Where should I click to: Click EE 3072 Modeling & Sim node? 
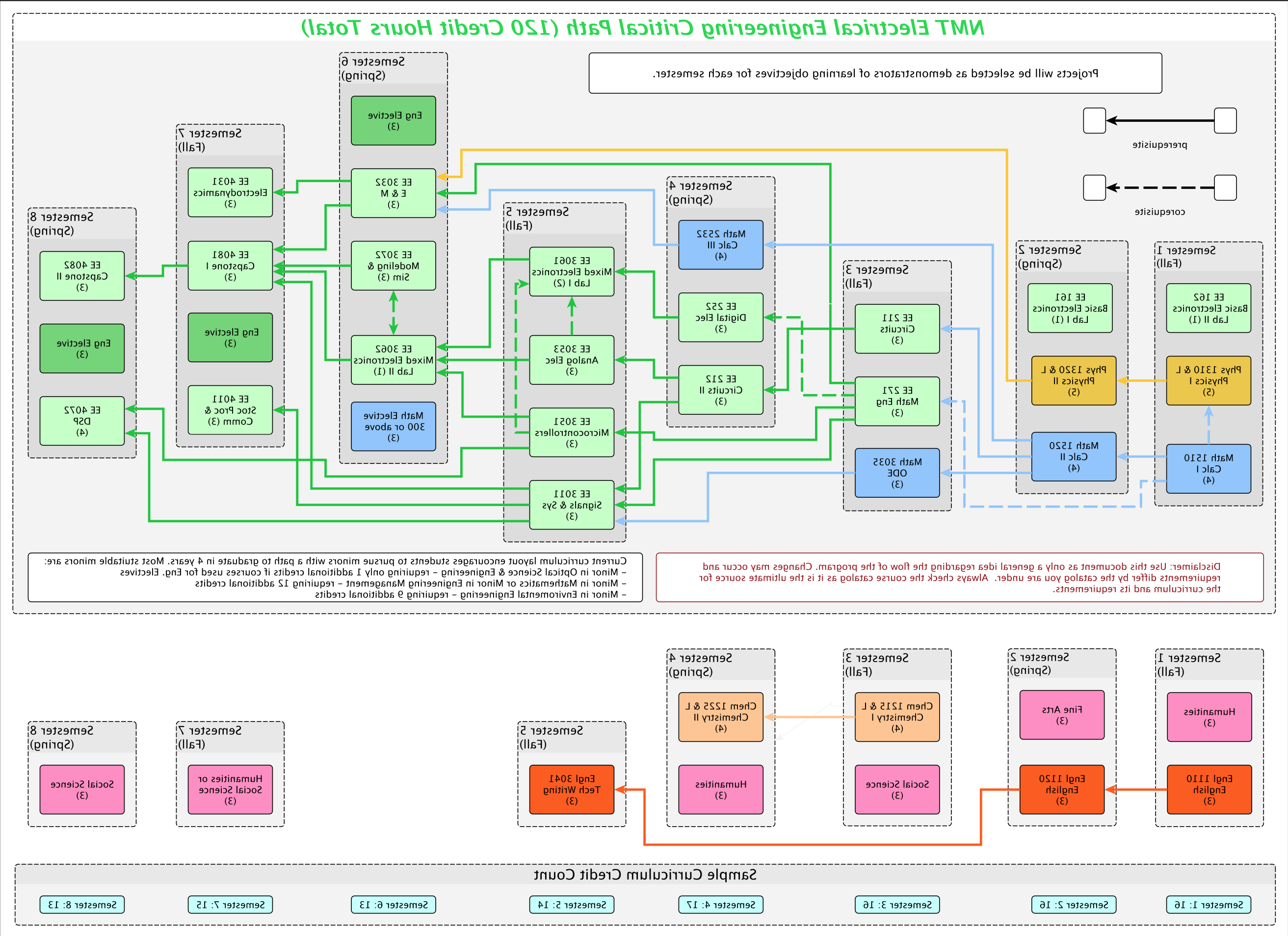[393, 266]
